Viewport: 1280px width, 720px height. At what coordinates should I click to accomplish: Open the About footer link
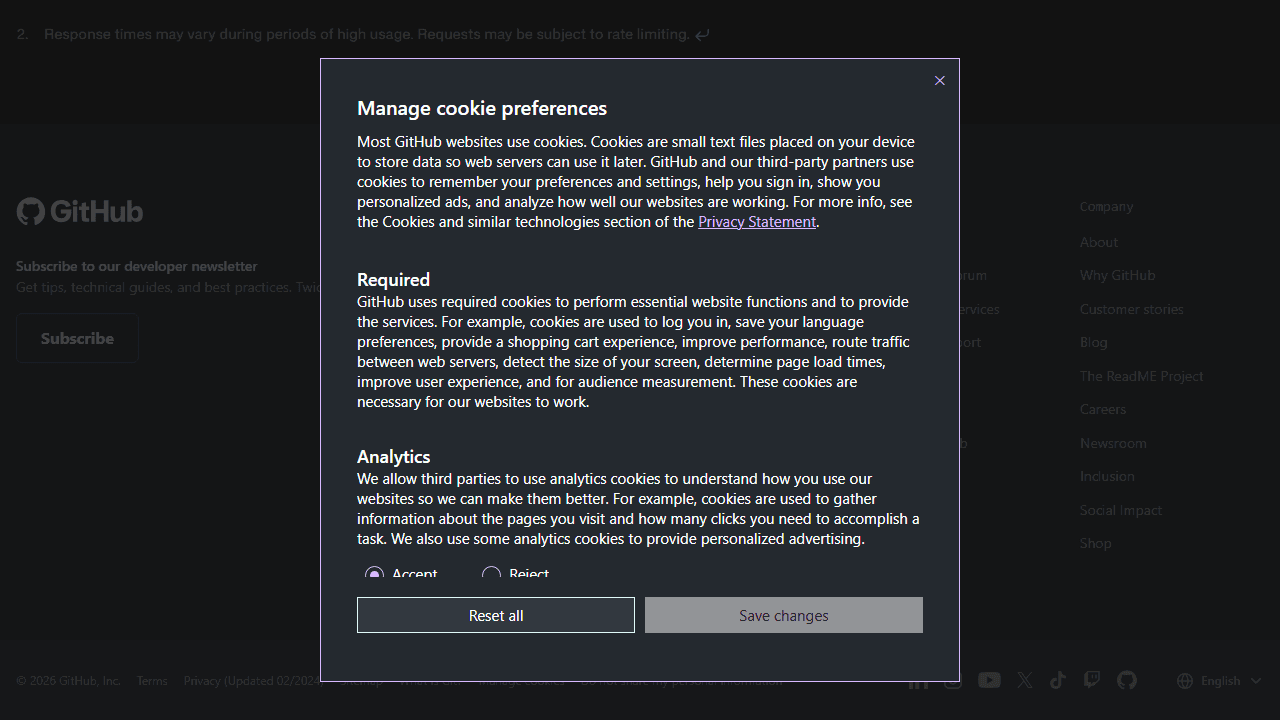1099,242
